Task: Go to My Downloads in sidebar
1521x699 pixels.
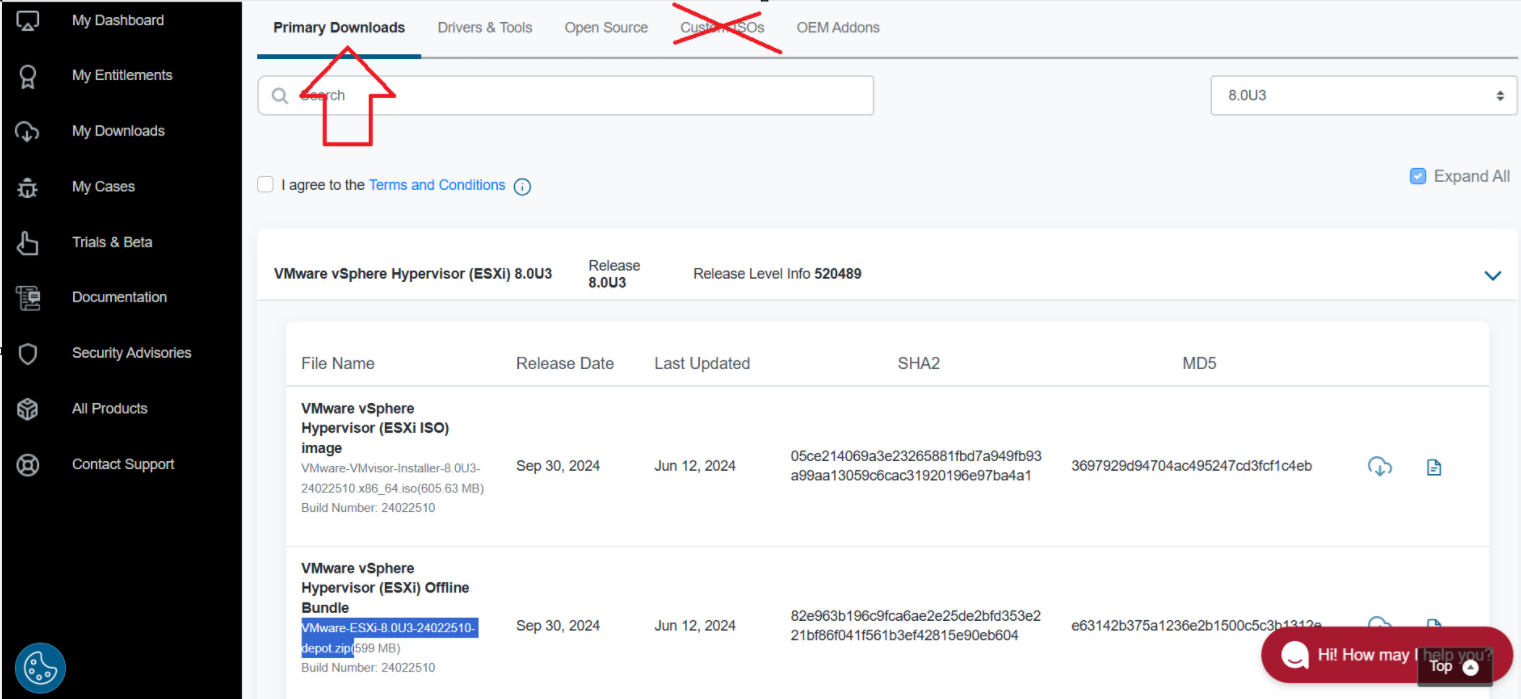Action: [118, 131]
